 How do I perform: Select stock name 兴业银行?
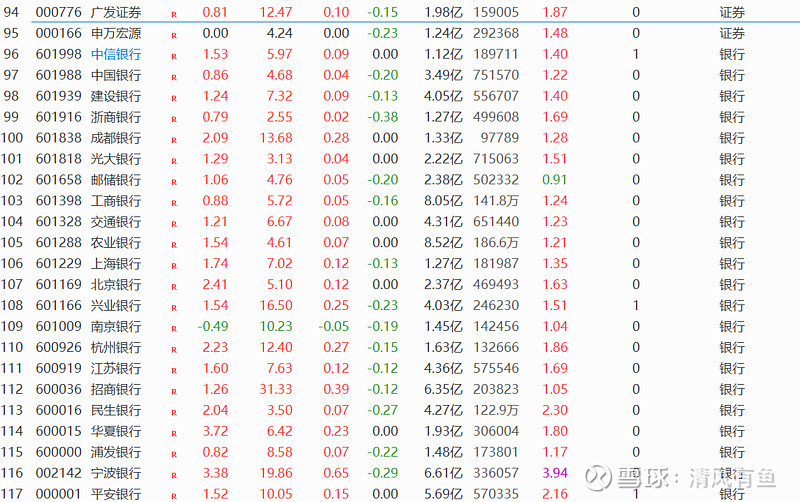(x=116, y=305)
